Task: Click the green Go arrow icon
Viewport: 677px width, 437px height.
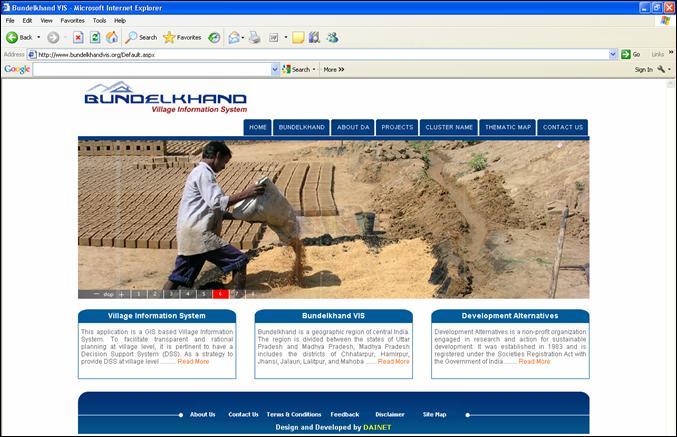Action: tap(626, 54)
